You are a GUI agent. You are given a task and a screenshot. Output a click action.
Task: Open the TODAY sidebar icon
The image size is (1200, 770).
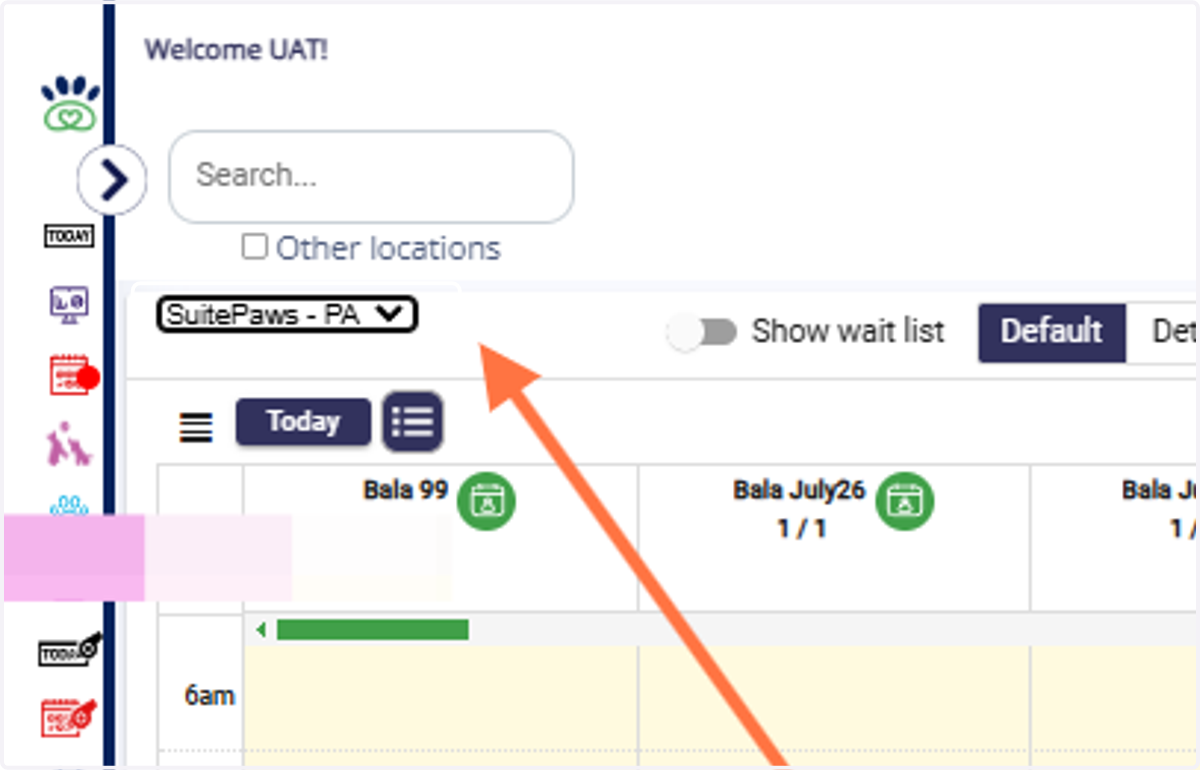pos(69,237)
